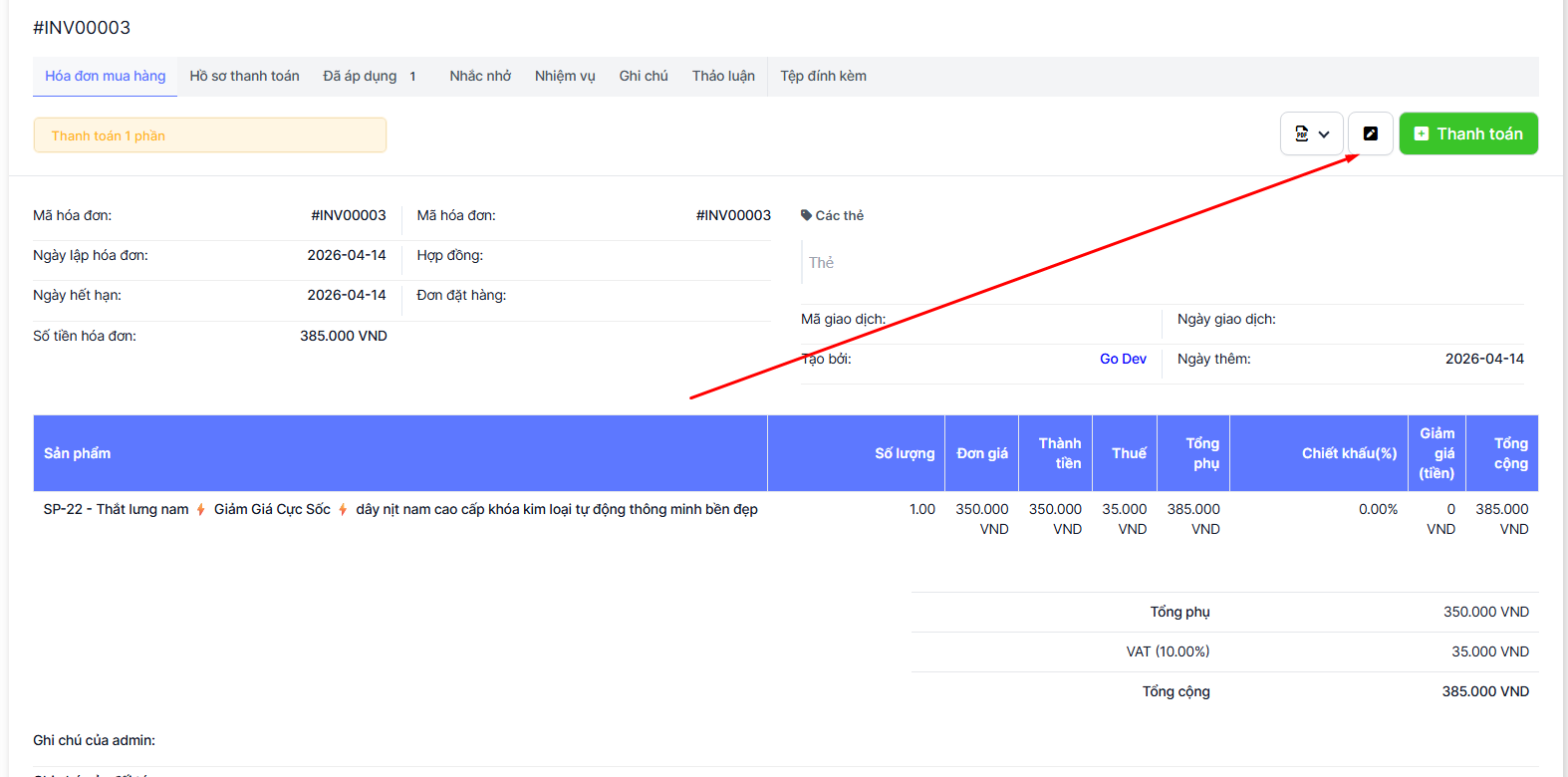Click the Go Dev creator link
The height and width of the screenshot is (777, 1568).
coord(1123,359)
